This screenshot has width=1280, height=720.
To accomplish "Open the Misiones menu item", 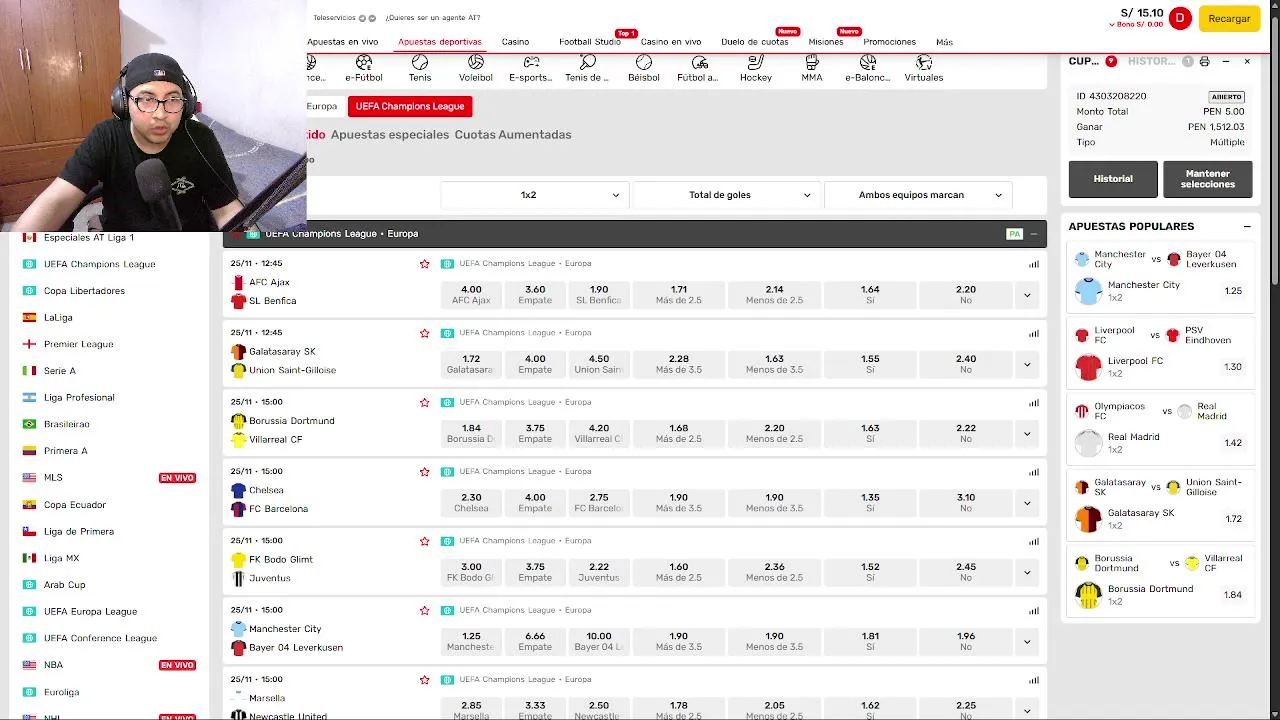I will [x=826, y=42].
